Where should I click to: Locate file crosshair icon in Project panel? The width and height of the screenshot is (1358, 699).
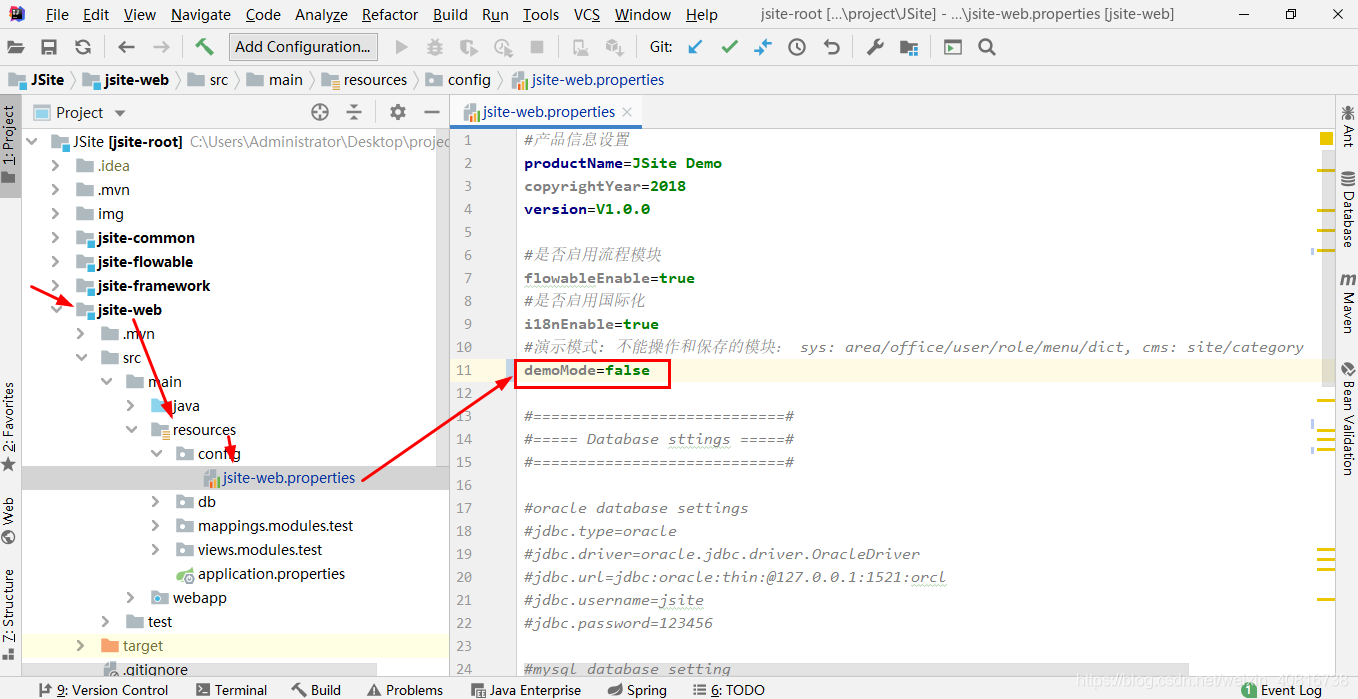coord(320,112)
